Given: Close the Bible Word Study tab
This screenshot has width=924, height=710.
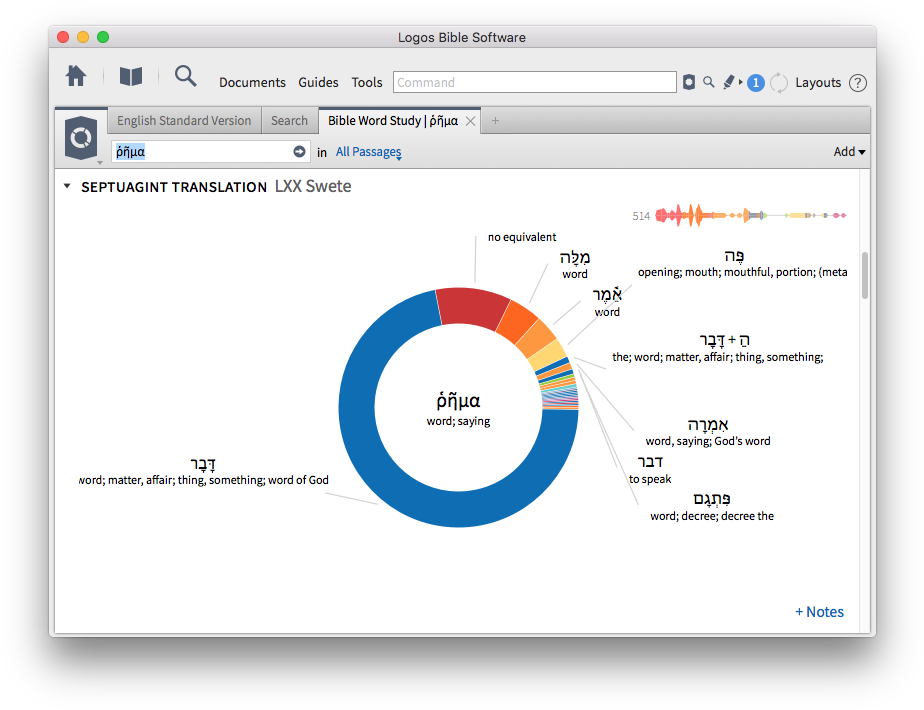Looking at the screenshot, I should 470,121.
